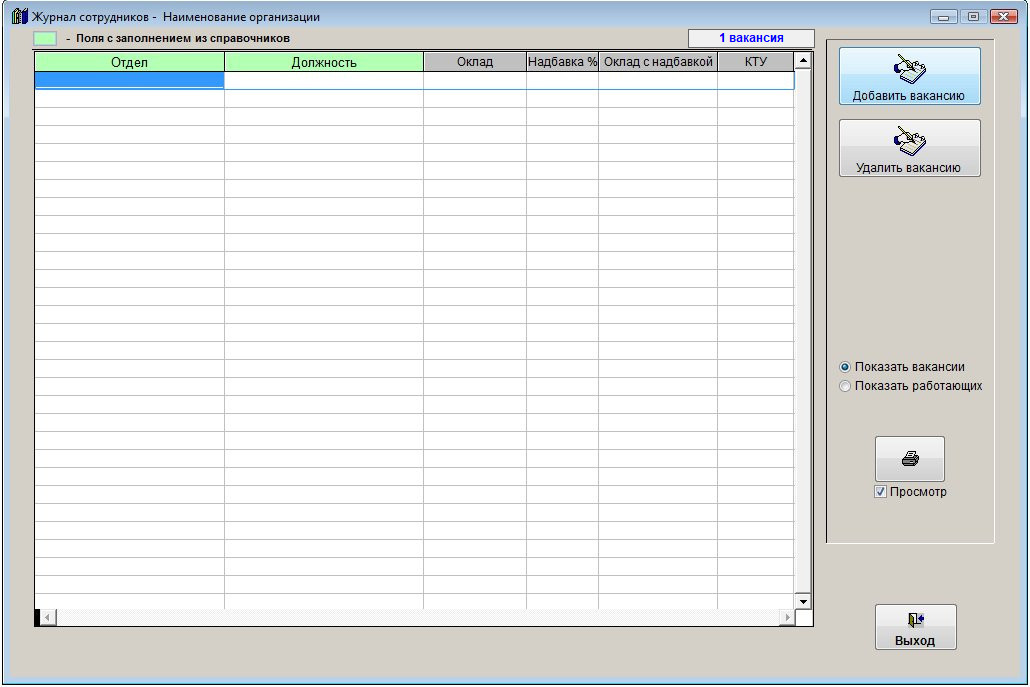
Task: Toggle the Просмотр checkbox
Action: coord(880,492)
